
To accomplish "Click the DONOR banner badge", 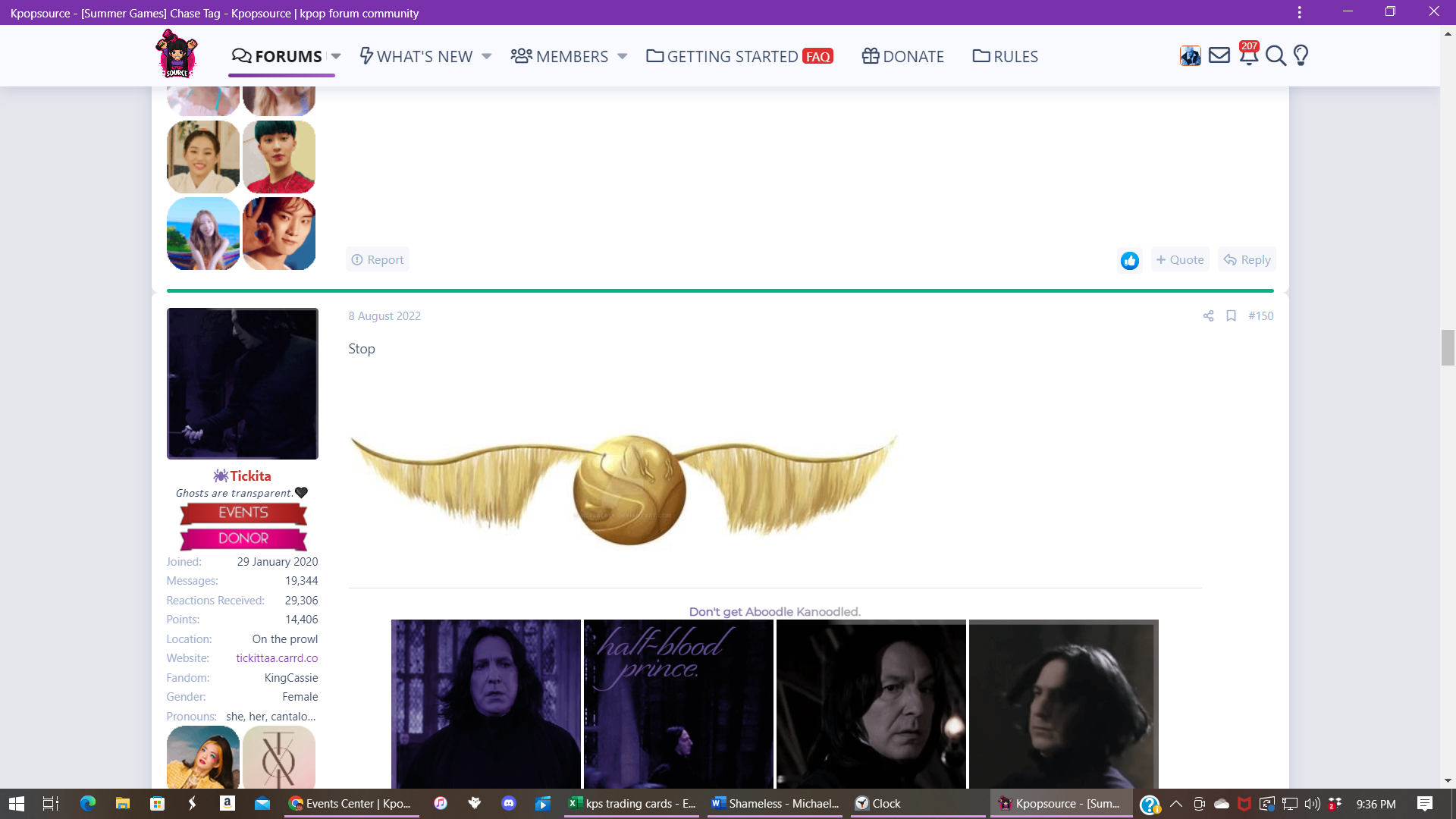I will [x=243, y=538].
